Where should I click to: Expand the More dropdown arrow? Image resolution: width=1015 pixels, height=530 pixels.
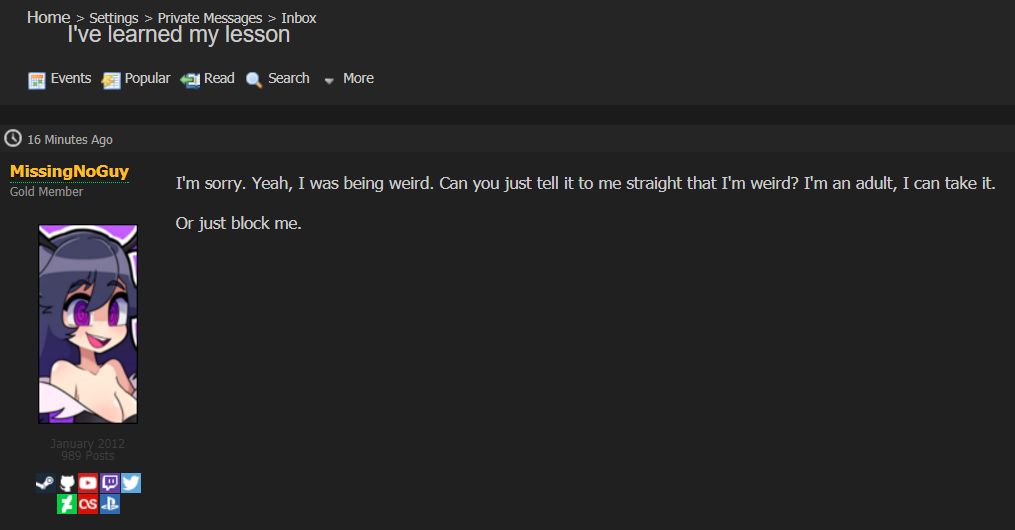point(329,80)
